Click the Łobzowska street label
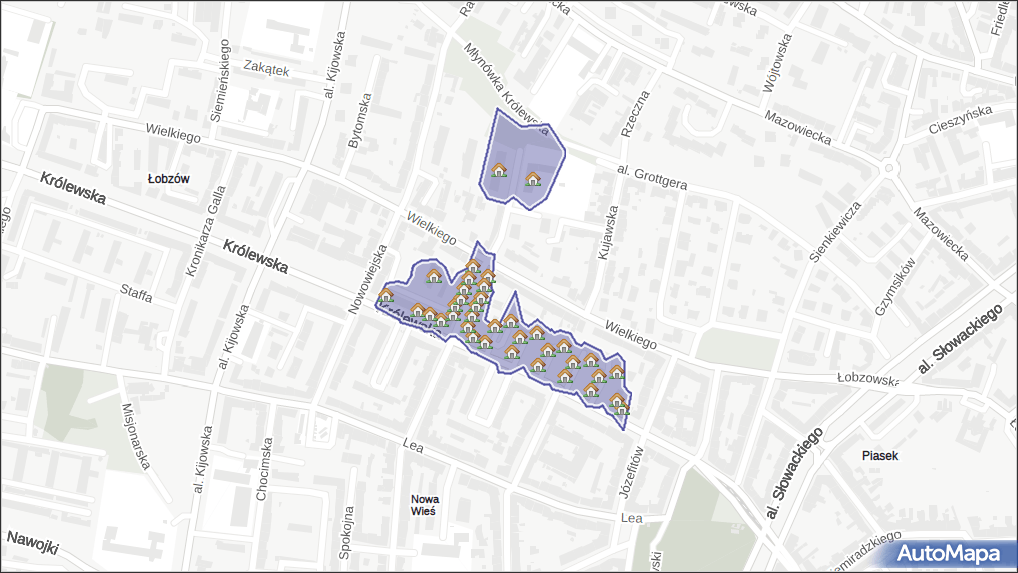 [x=868, y=379]
